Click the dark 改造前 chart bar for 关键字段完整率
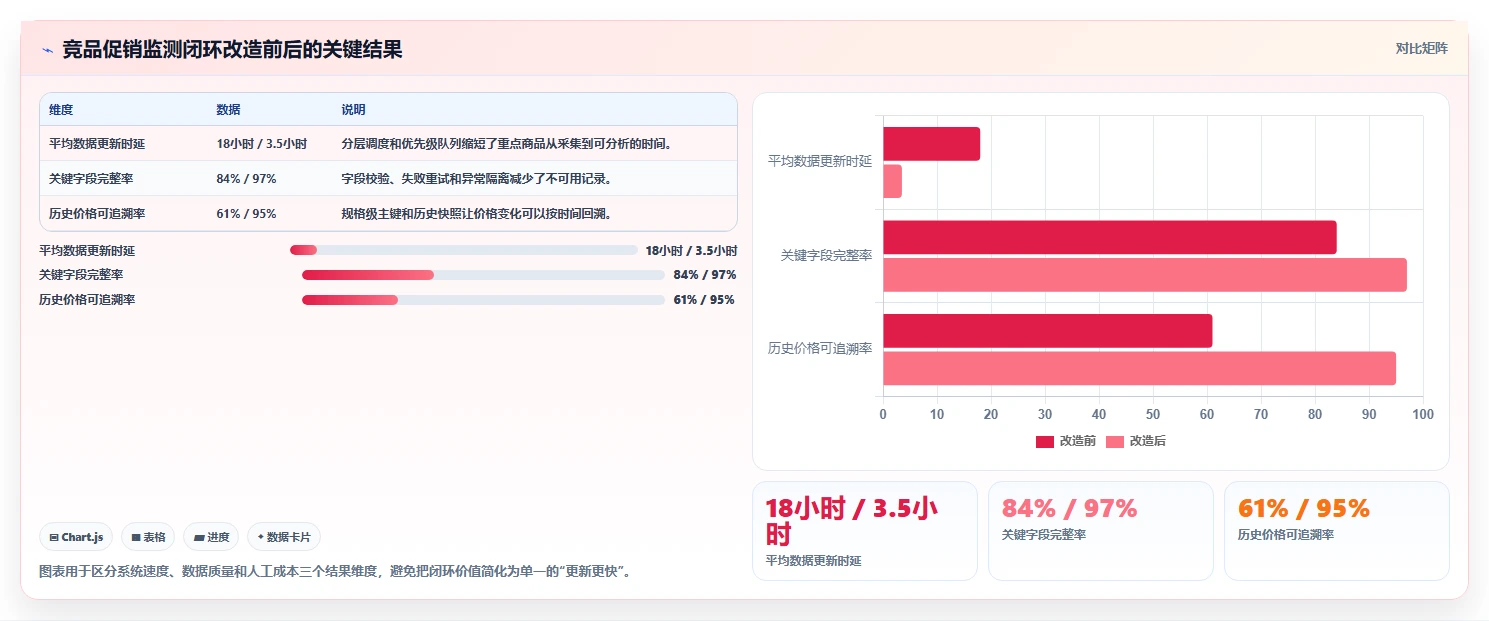 1110,237
